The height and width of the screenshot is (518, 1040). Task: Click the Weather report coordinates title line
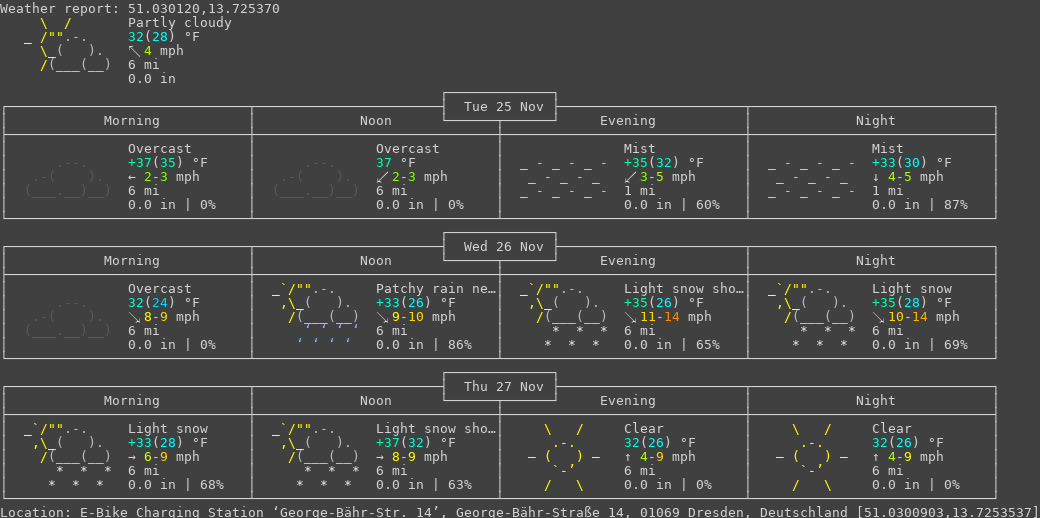[140, 8]
